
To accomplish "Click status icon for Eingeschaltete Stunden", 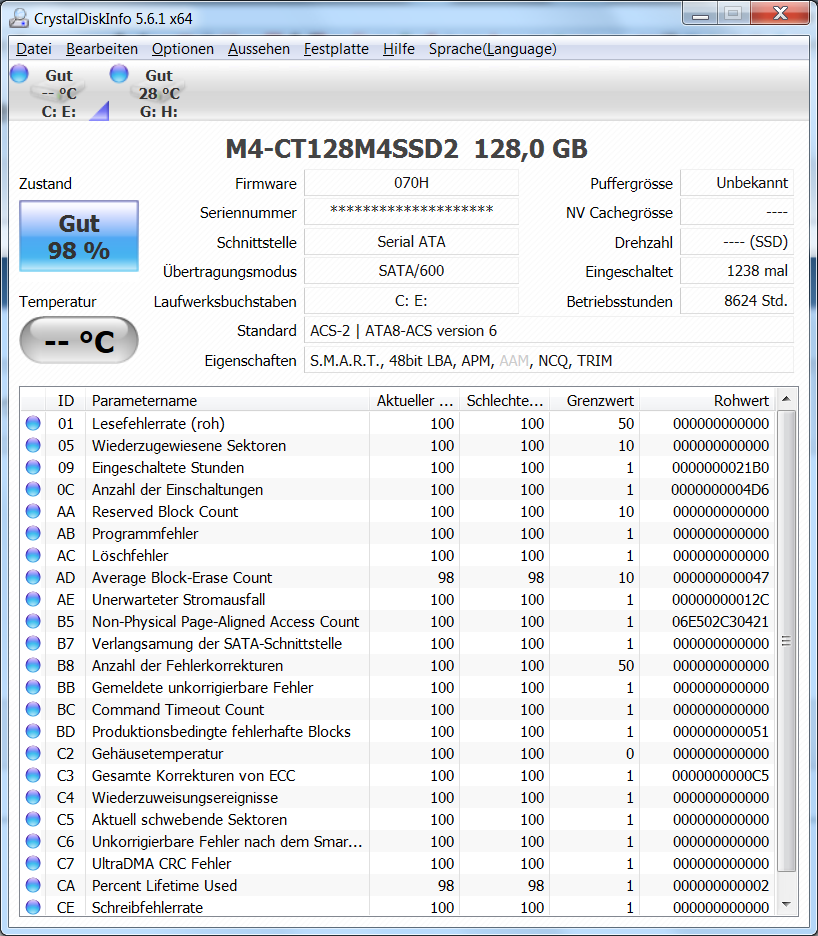I will coord(33,467).
